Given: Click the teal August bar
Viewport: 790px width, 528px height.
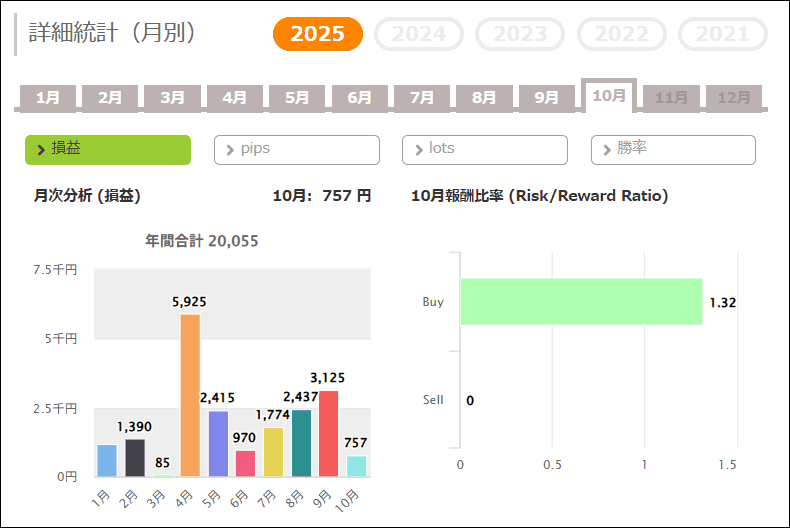Looking at the screenshot, I should [x=301, y=443].
